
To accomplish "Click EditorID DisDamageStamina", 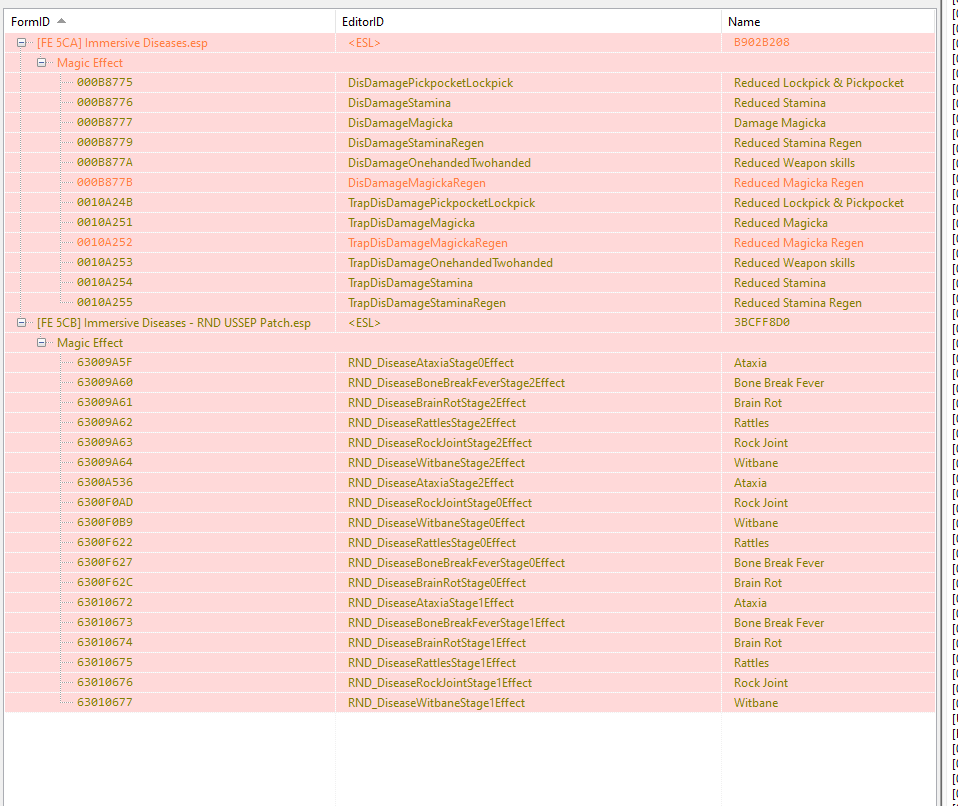I will tap(400, 103).
